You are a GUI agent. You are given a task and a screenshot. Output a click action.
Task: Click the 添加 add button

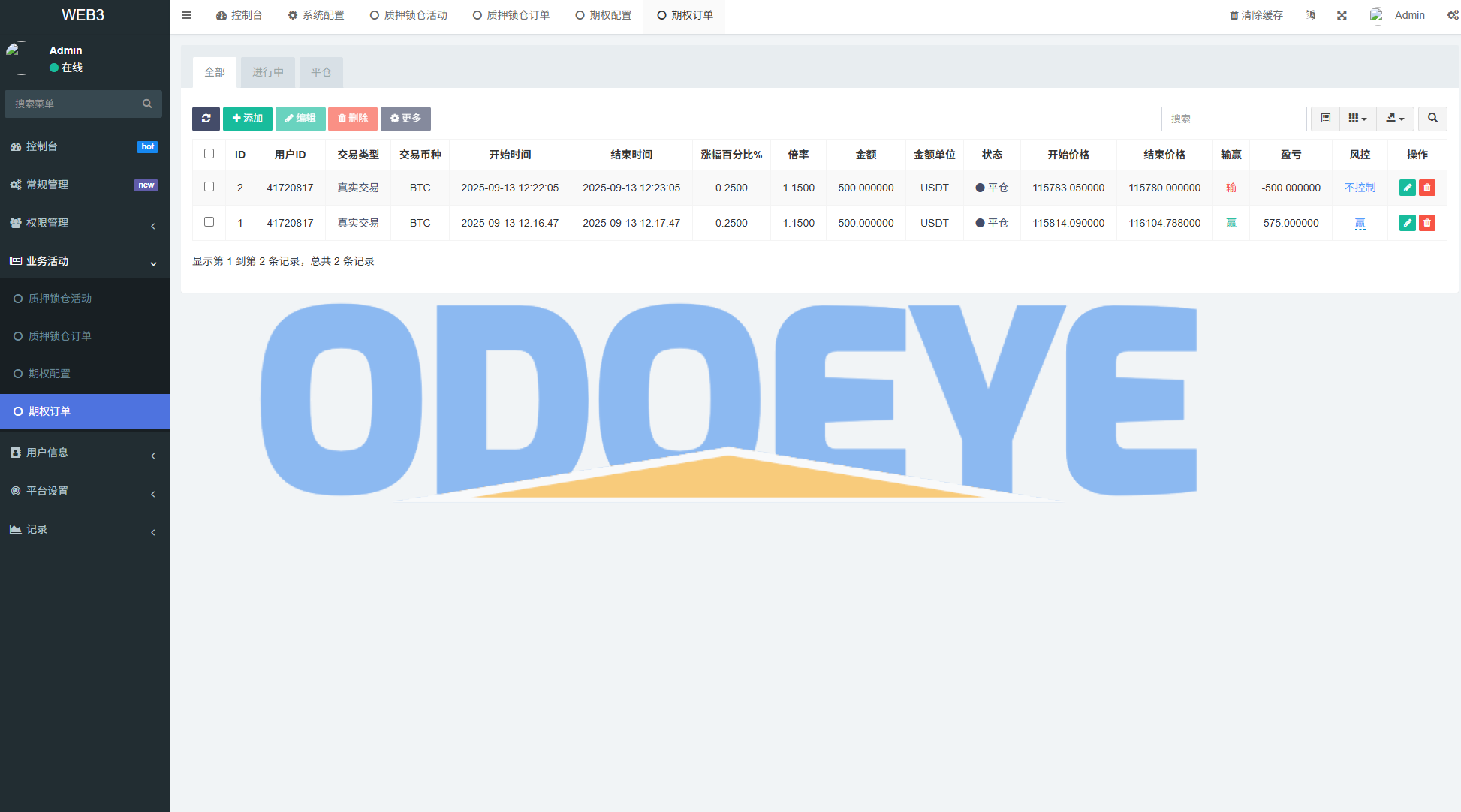[248, 119]
